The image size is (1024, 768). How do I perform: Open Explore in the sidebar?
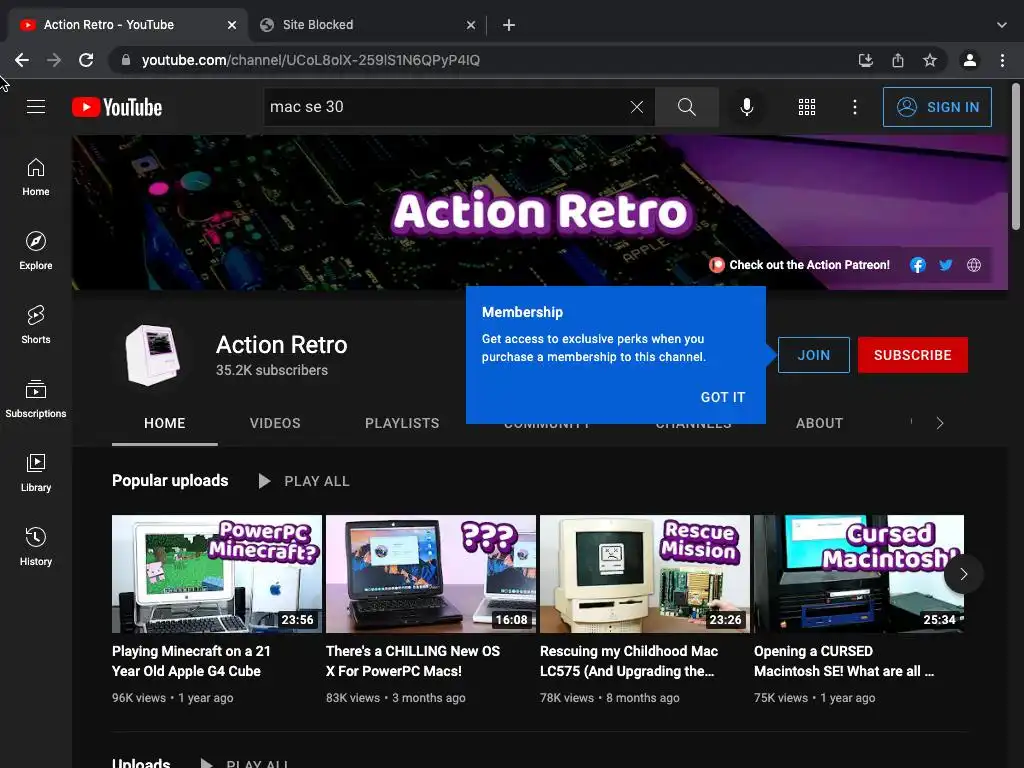click(36, 251)
